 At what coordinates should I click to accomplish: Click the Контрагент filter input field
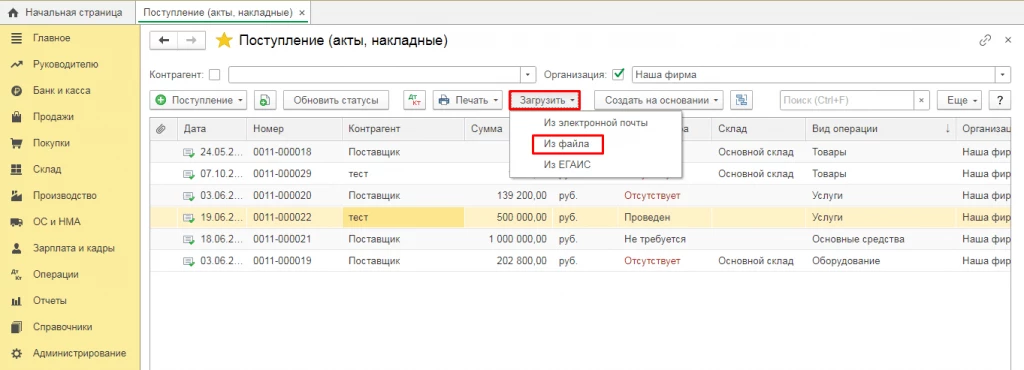coord(374,74)
